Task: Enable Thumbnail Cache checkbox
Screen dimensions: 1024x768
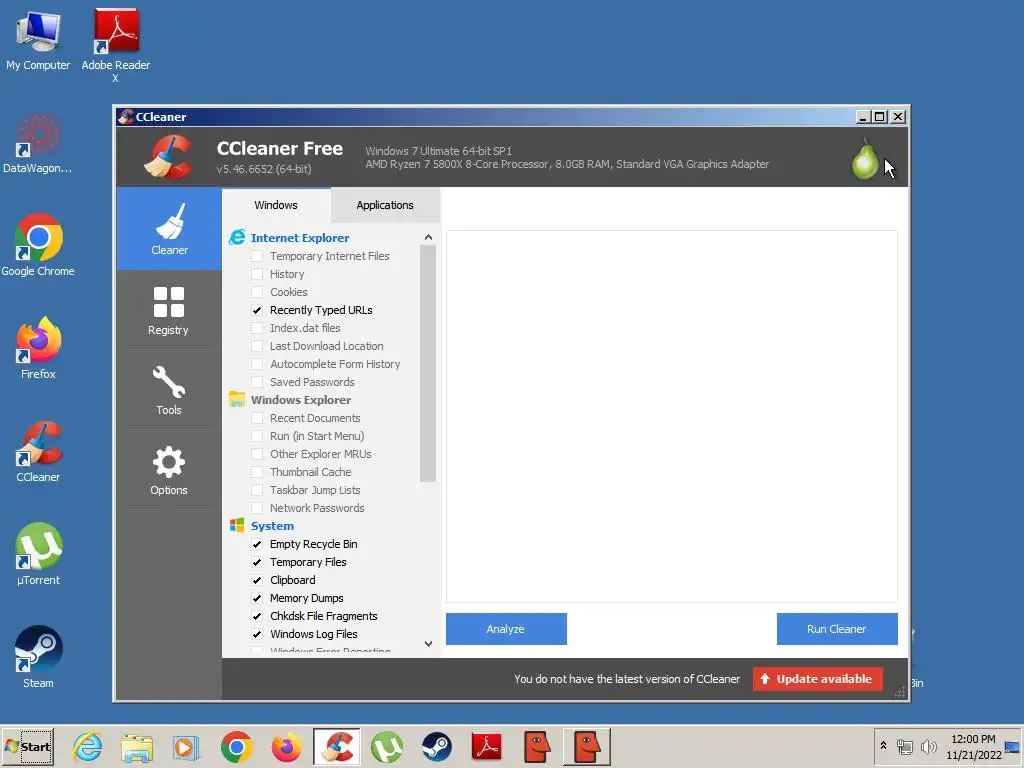Action: coord(257,472)
